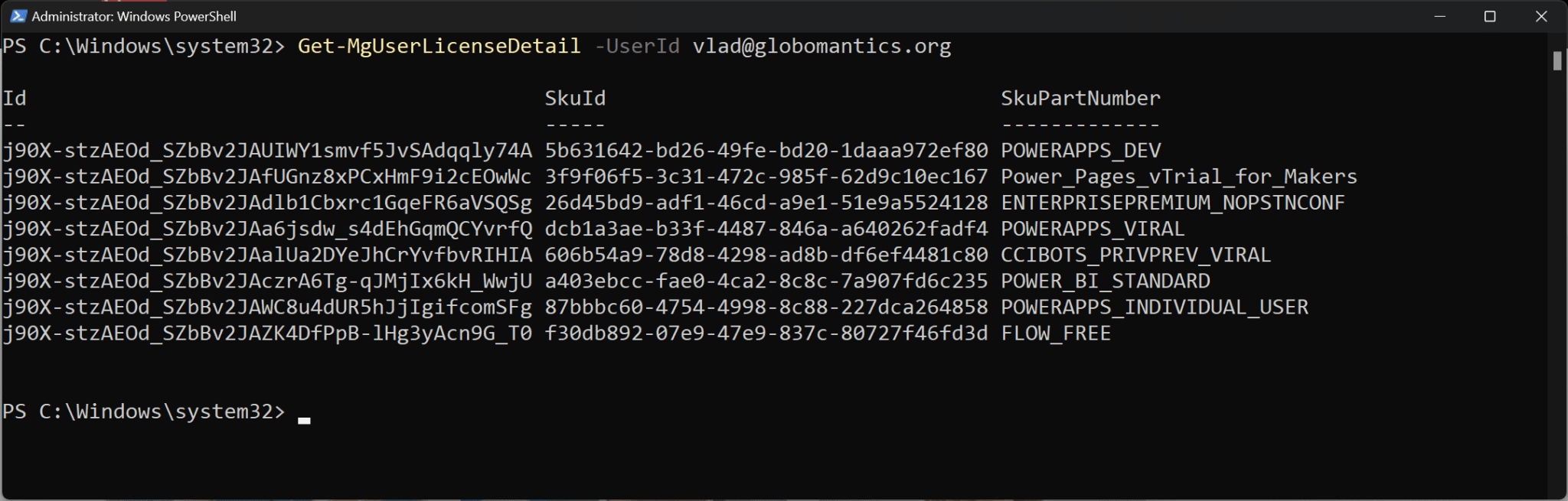Click the vertical scrollbar thumb

[x=1557, y=60]
